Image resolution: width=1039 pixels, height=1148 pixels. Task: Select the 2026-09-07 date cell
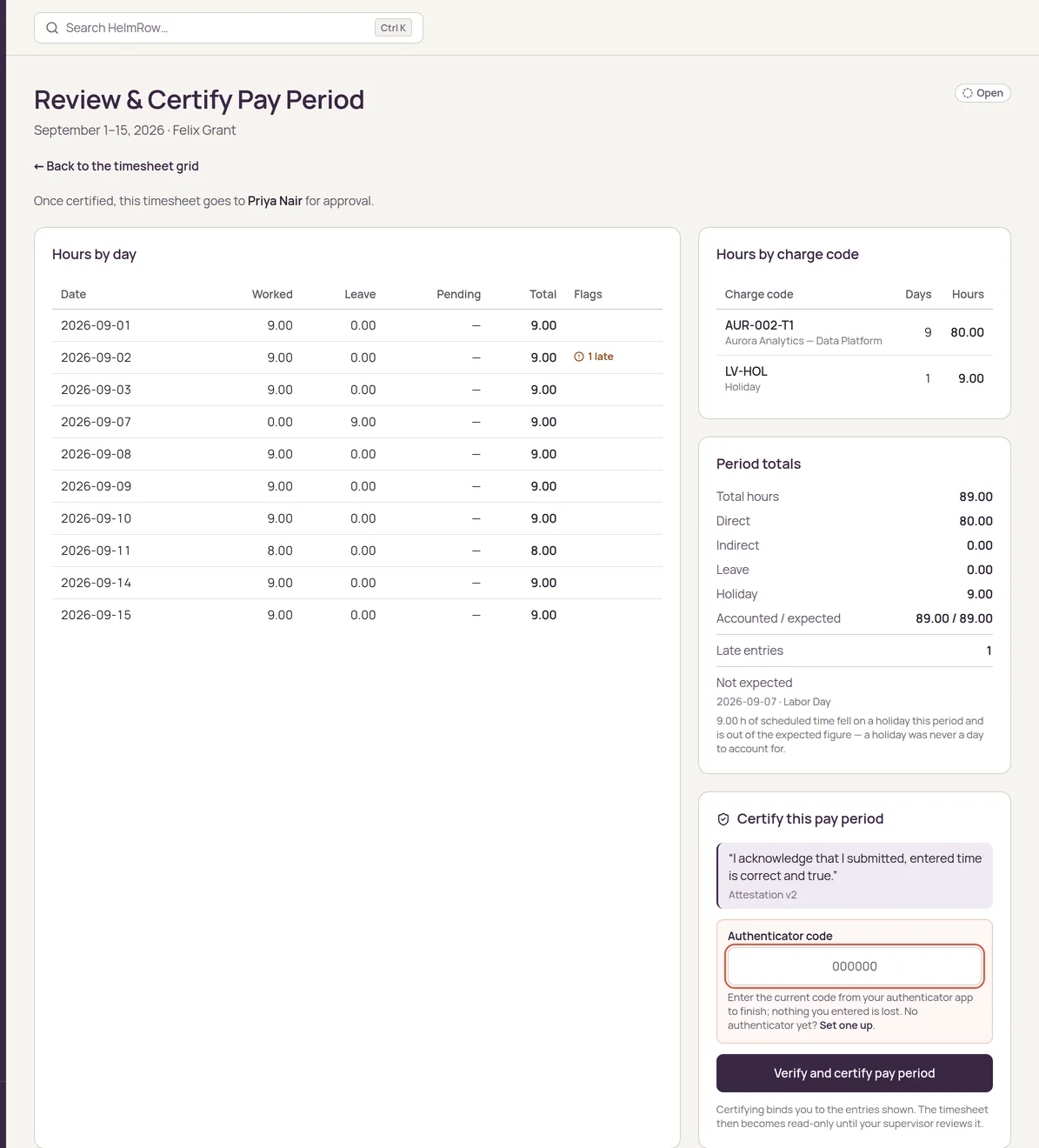coord(96,422)
